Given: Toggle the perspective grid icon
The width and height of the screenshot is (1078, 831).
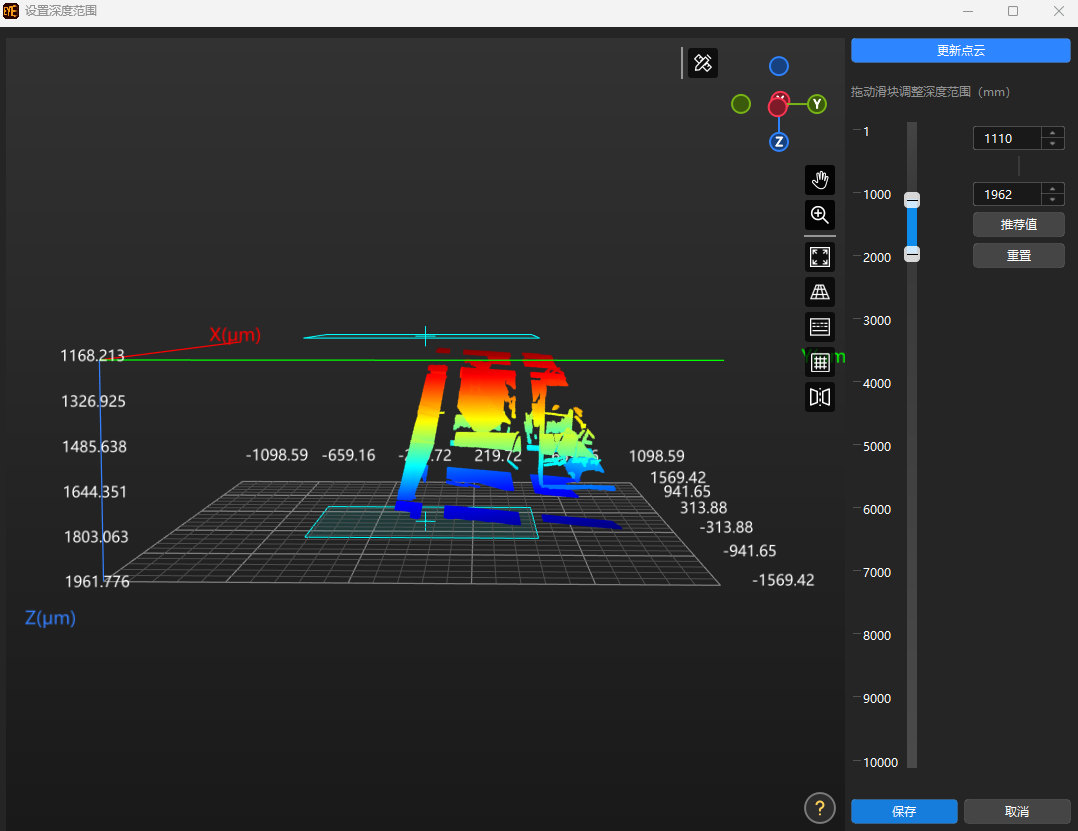Looking at the screenshot, I should point(820,292).
